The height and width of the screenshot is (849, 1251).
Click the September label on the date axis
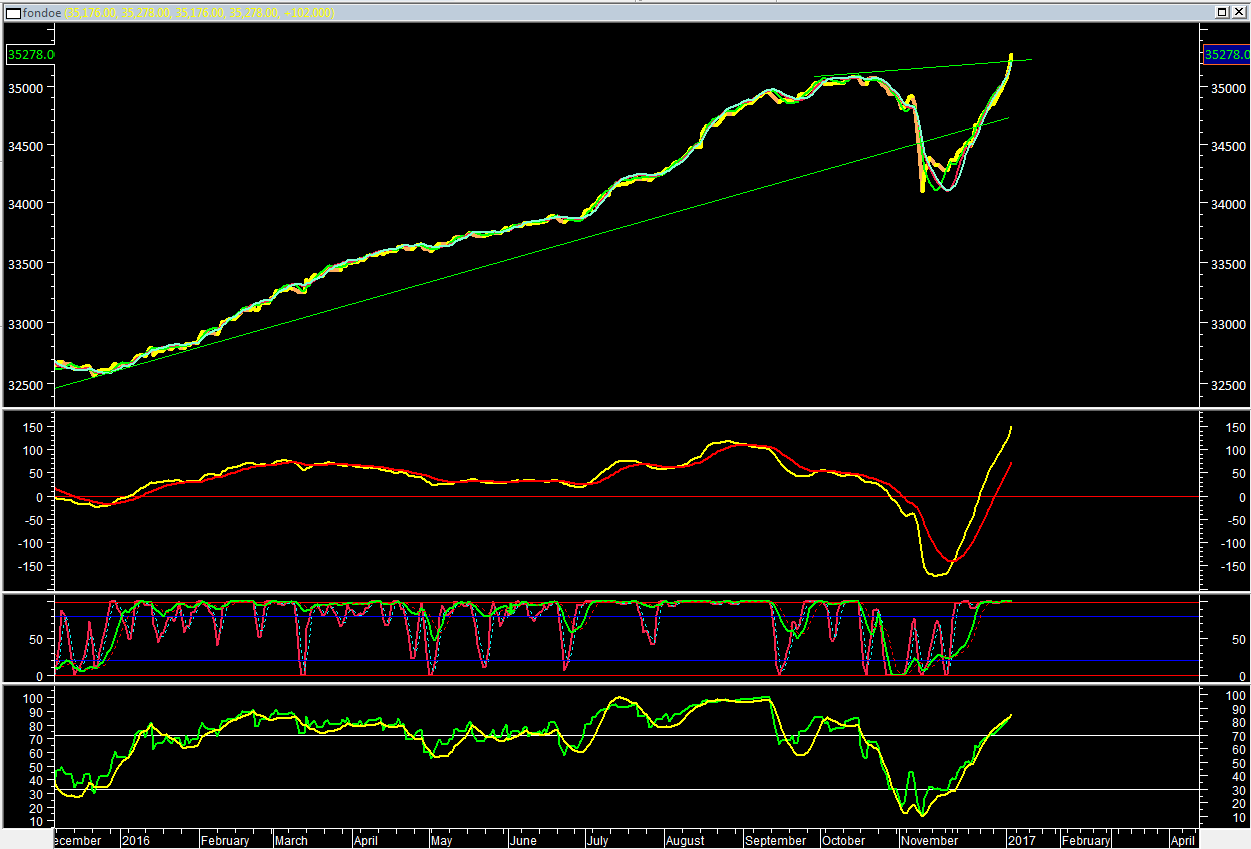click(x=776, y=841)
